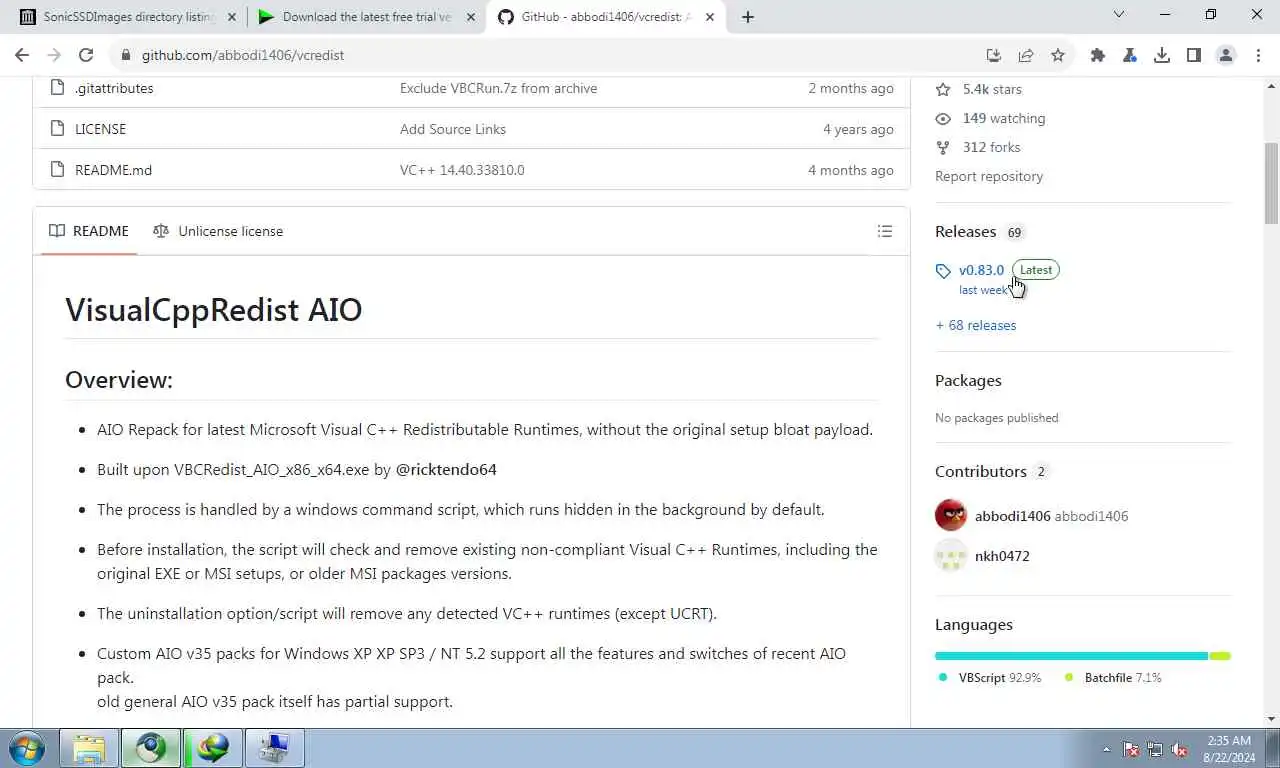Open abbodi1406 contributor profile name
The image size is (1280, 768).
pos(1013,516)
